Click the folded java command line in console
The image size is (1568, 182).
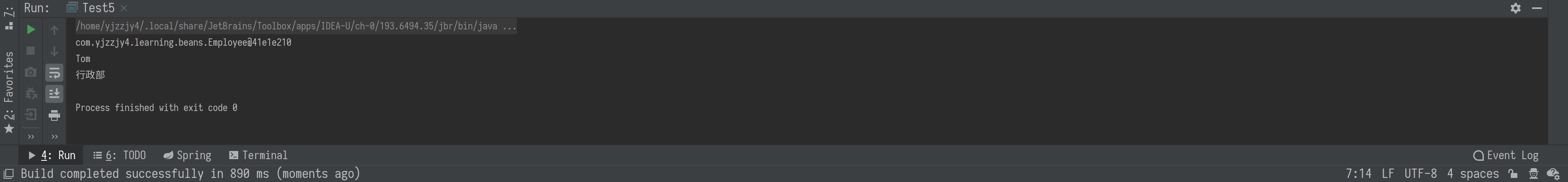tap(296, 26)
